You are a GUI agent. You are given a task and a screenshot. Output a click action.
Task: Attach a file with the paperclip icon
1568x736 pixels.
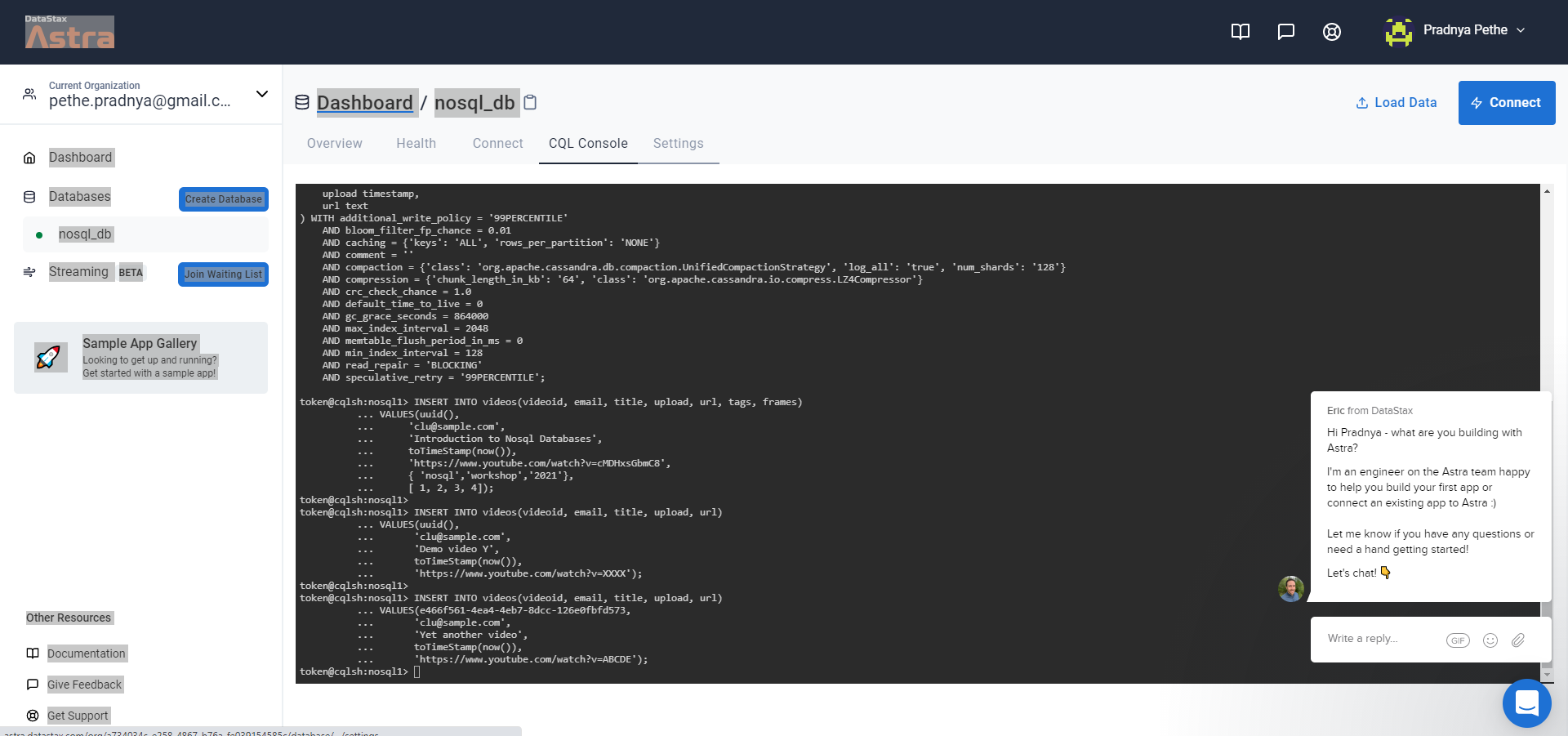[1518, 640]
